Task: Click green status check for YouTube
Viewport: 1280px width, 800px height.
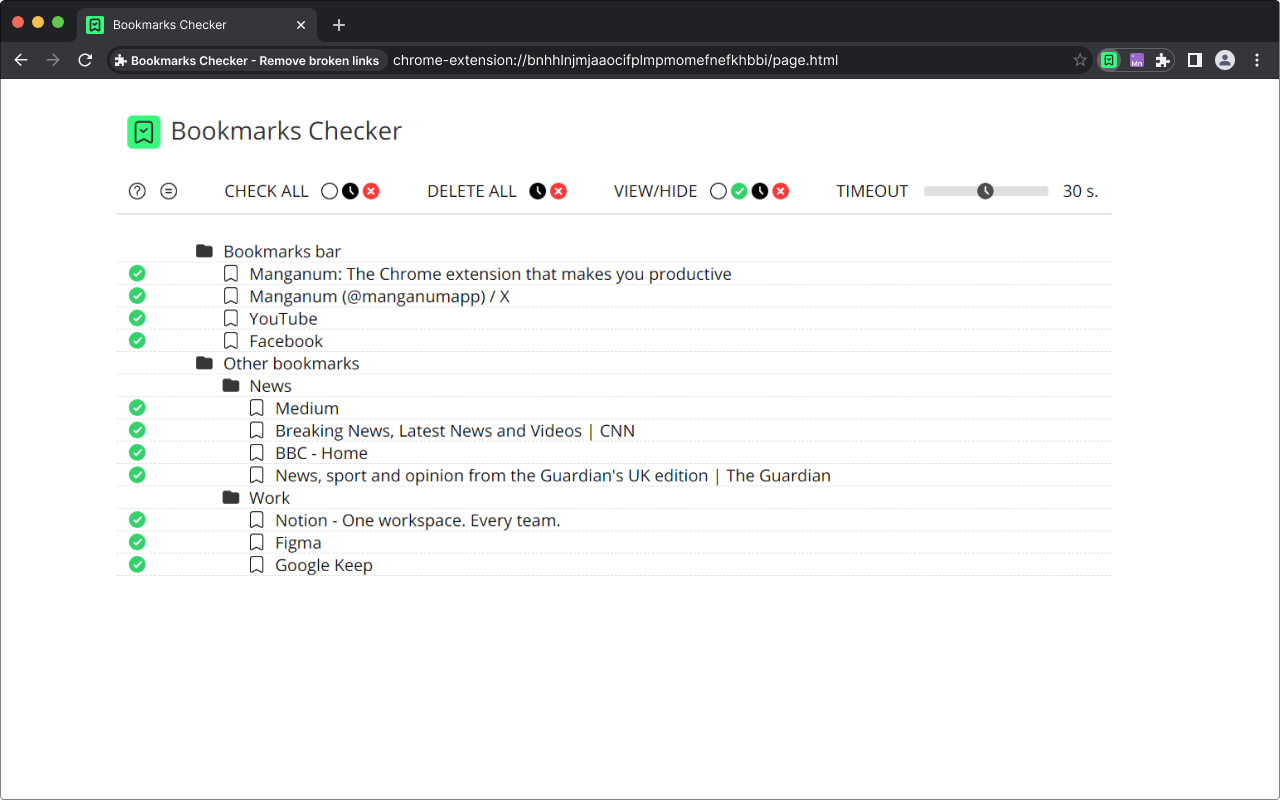Action: pyautogui.click(x=137, y=318)
